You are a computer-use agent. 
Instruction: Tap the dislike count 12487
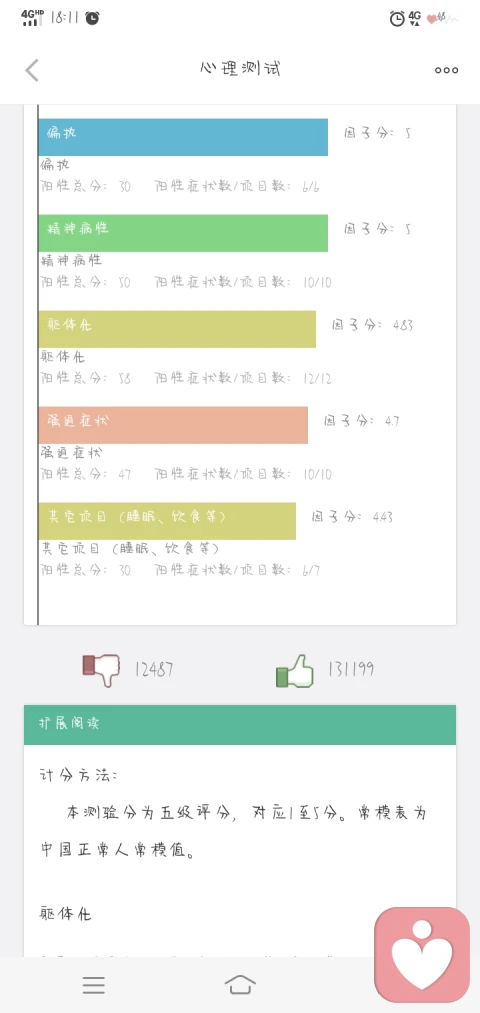tap(154, 669)
